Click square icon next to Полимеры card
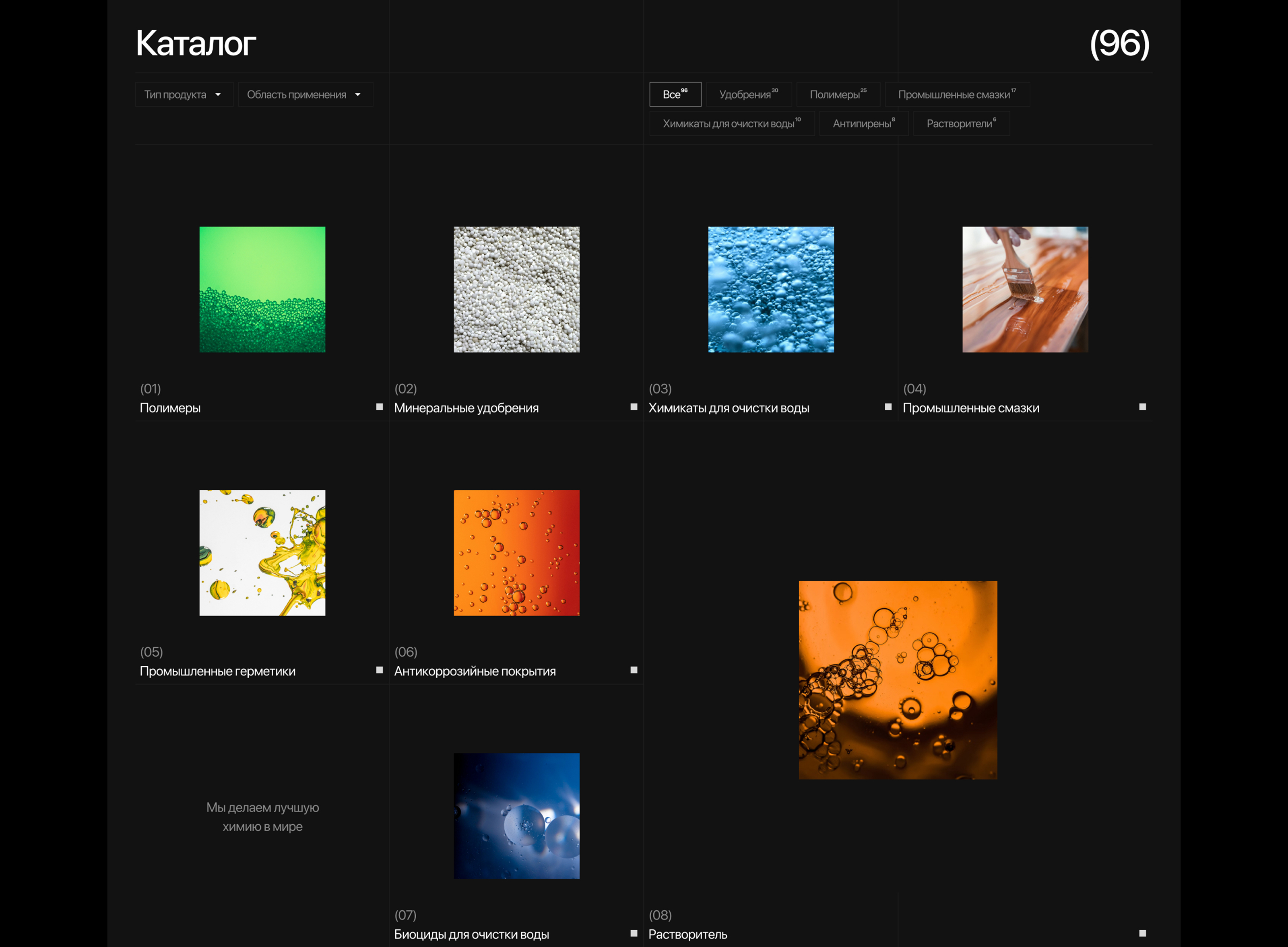1288x947 pixels. point(379,407)
